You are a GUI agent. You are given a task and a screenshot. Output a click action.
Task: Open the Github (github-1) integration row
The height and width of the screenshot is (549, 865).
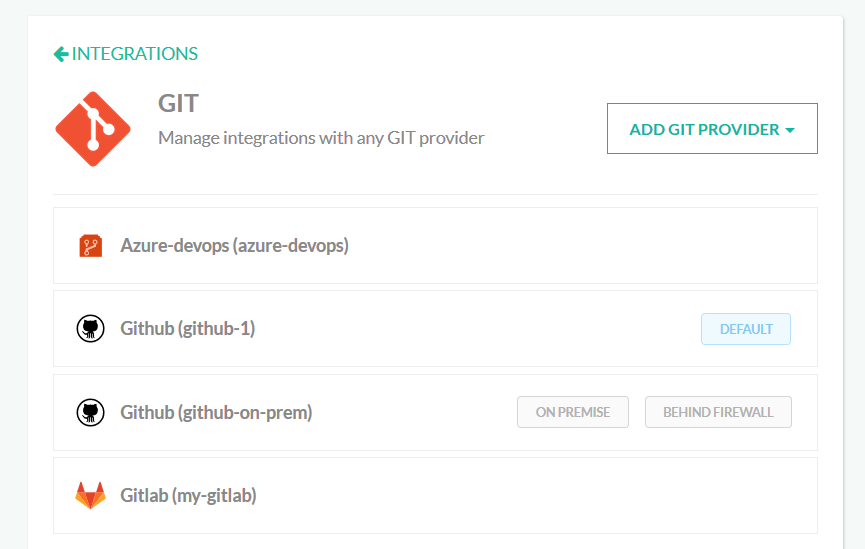tap(435, 329)
